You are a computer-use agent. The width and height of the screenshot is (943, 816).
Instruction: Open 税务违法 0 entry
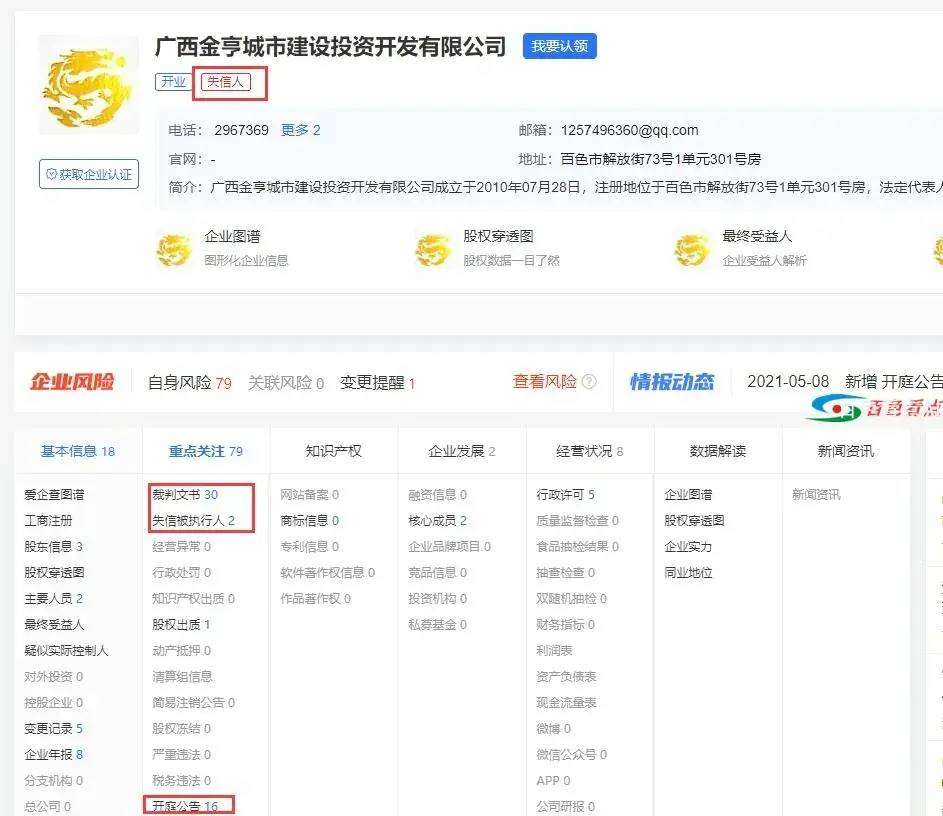click(182, 781)
